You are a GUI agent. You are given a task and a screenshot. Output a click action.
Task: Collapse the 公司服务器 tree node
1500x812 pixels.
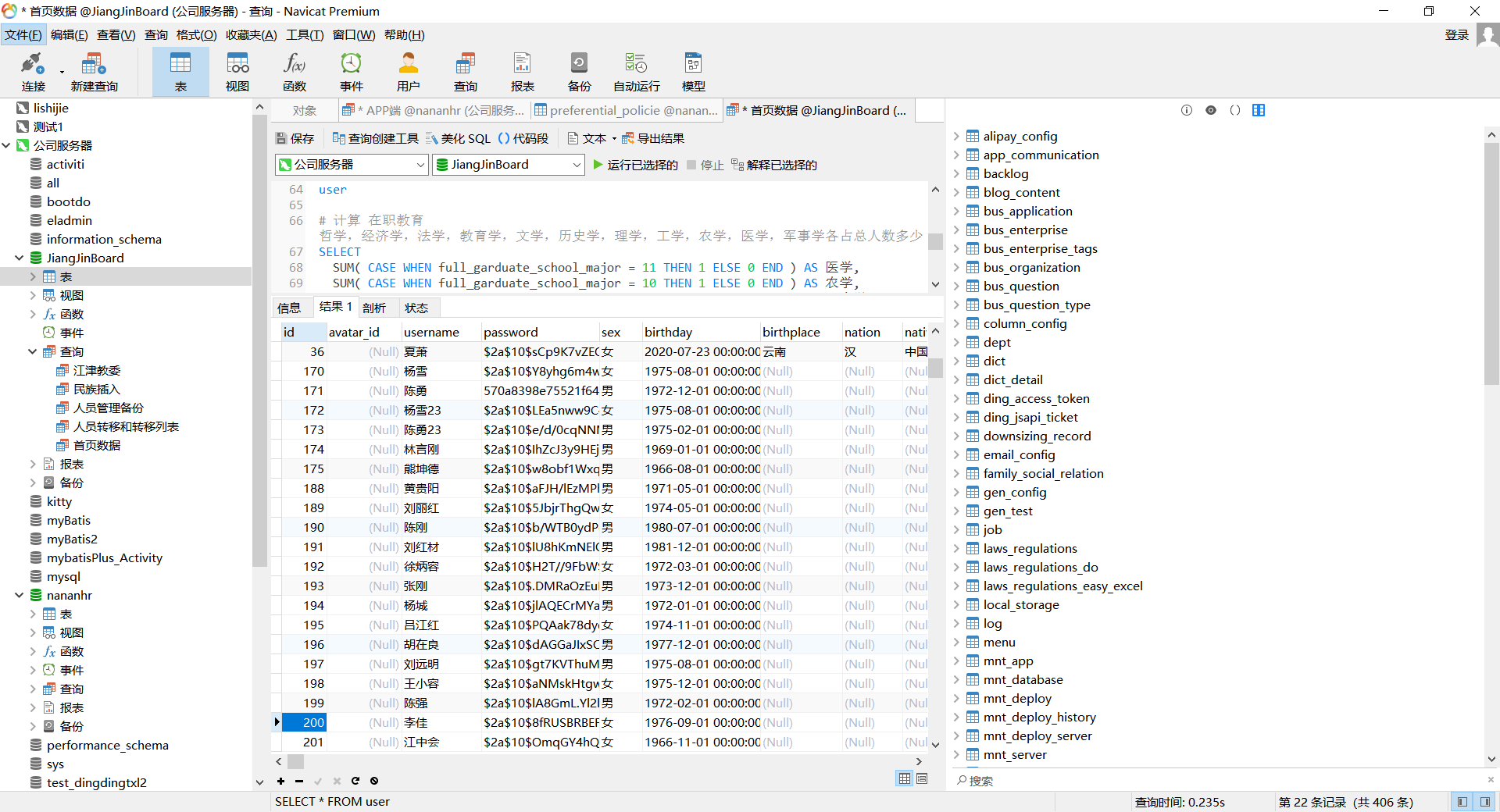pyautogui.click(x=6, y=145)
